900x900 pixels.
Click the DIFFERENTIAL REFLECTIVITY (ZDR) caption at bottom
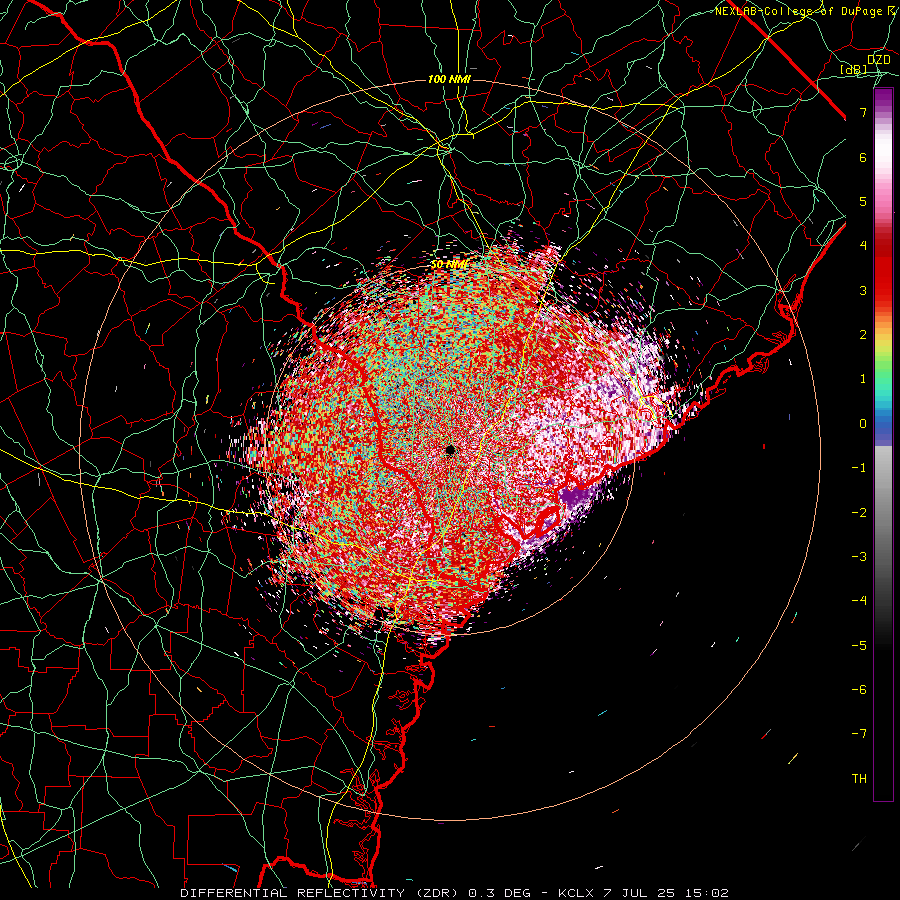[454, 893]
